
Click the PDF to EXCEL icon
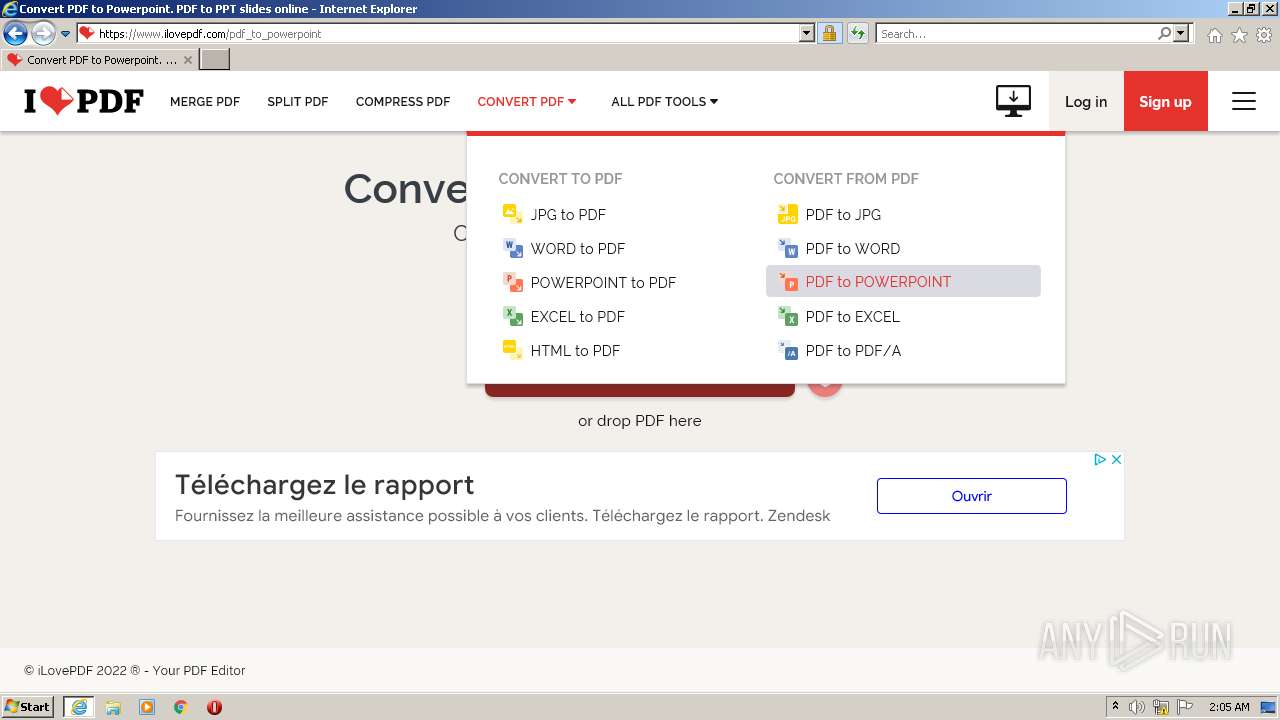787,316
